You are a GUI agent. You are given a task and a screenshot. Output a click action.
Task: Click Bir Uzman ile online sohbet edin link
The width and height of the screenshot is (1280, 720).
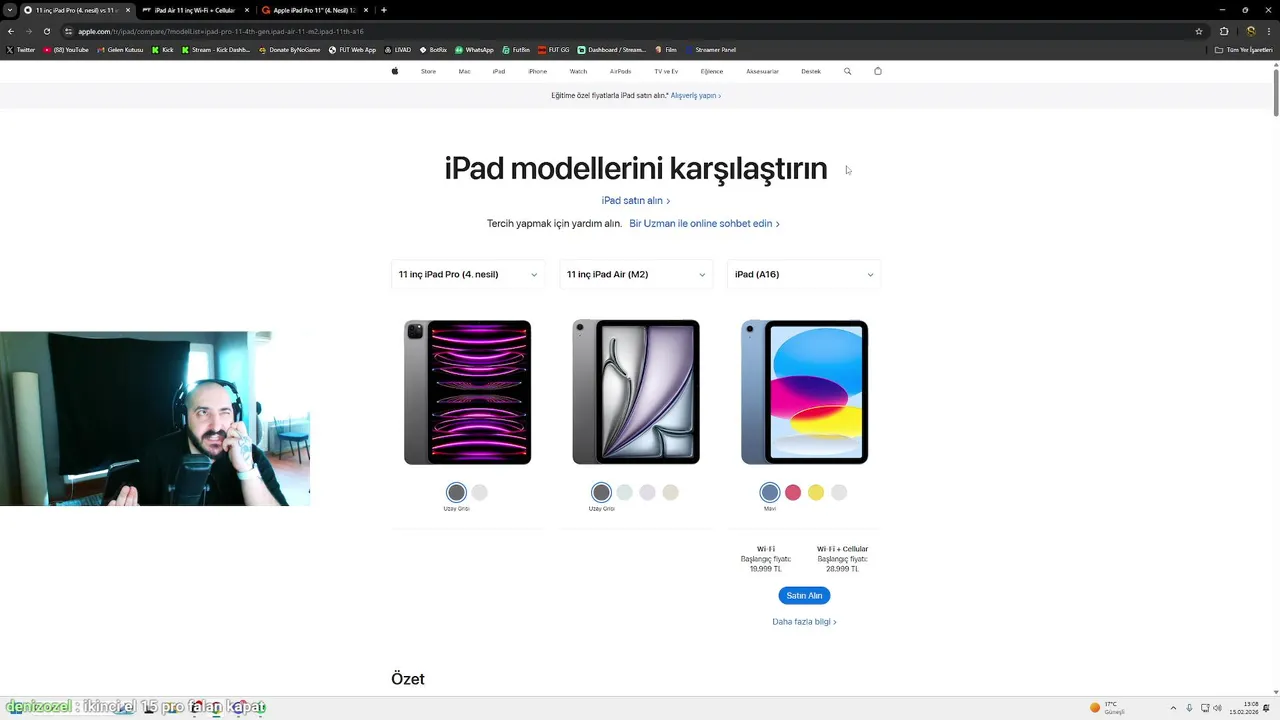pos(704,224)
